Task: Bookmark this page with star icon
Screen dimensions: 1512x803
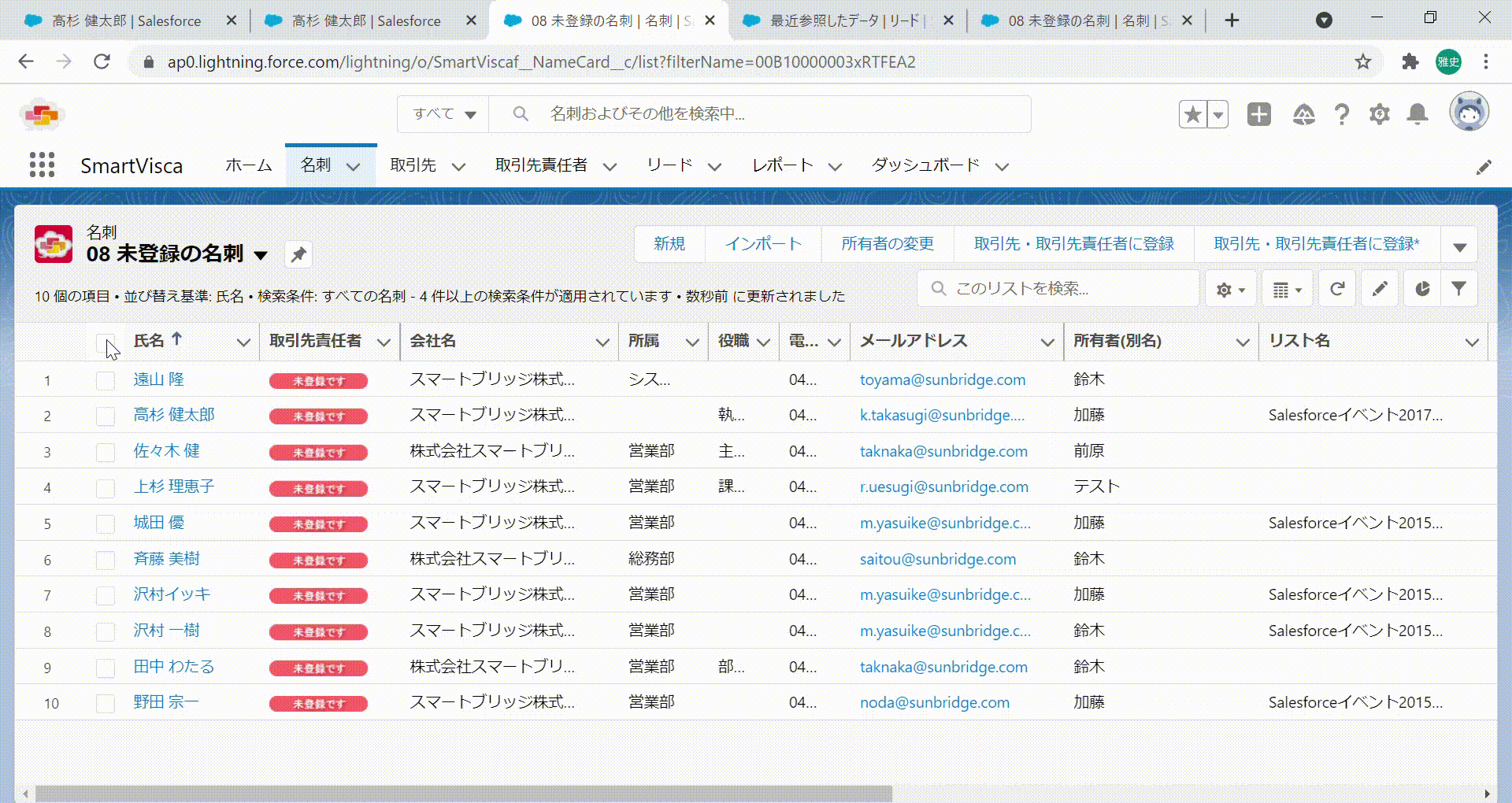Action: point(1363,61)
